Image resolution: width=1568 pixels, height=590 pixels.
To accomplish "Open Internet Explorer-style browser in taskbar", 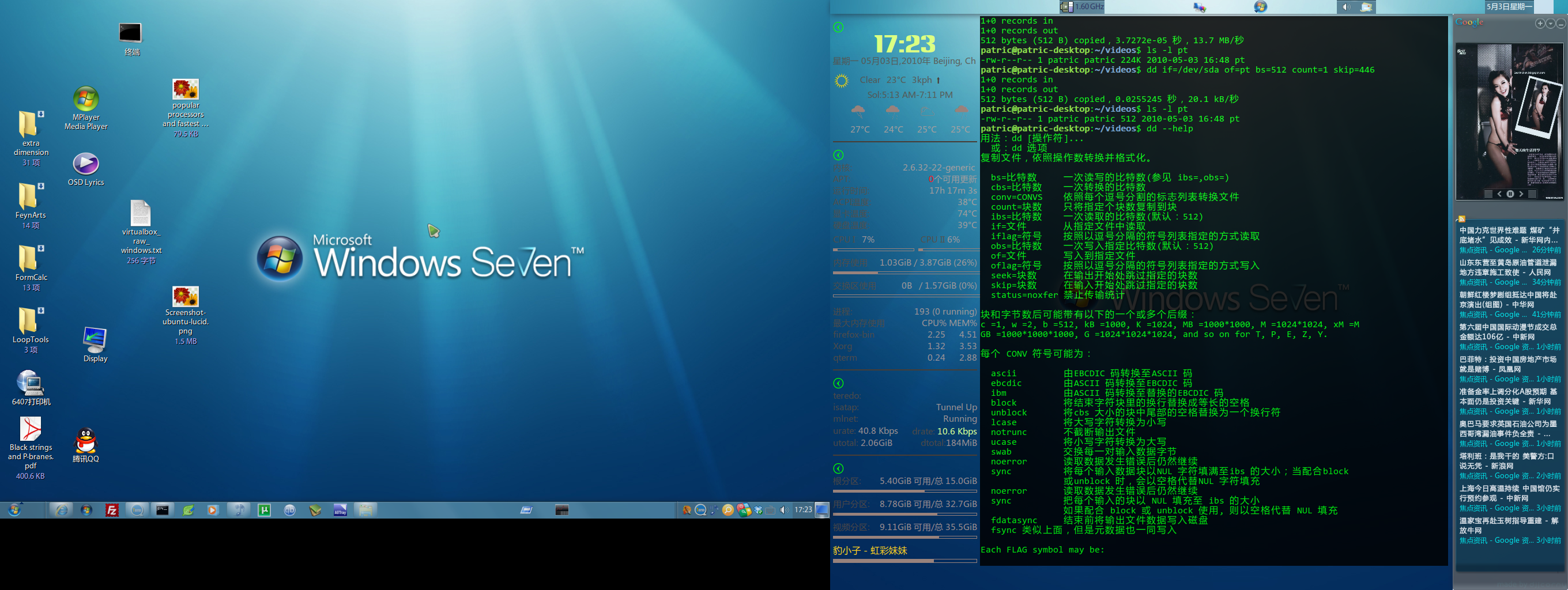I will 62,510.
